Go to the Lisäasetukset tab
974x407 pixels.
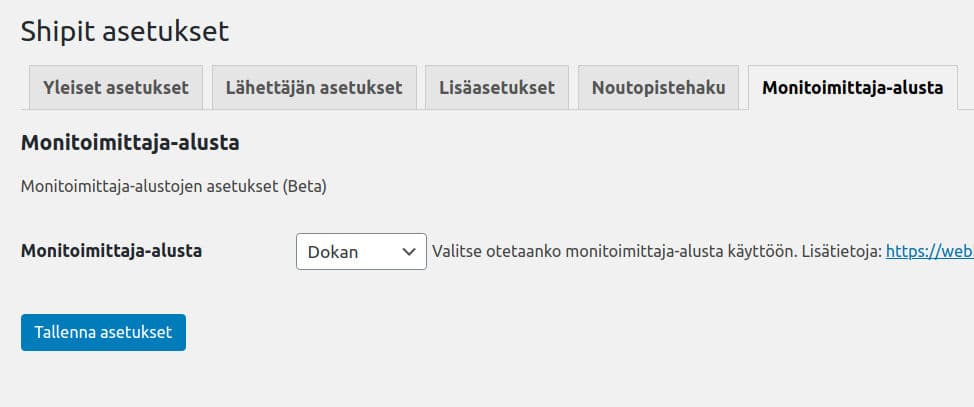[x=497, y=88]
